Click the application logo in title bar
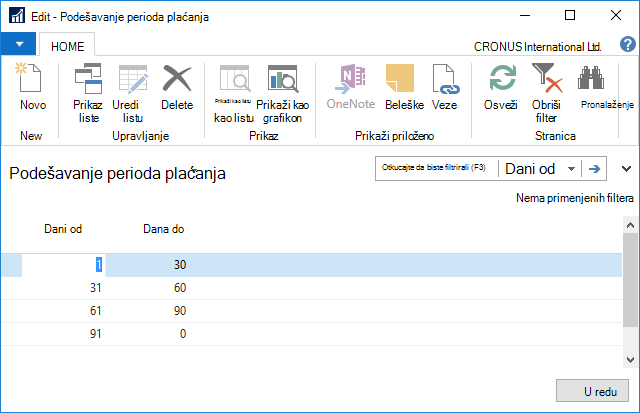Image resolution: width=640 pixels, height=413 pixels. [17, 16]
